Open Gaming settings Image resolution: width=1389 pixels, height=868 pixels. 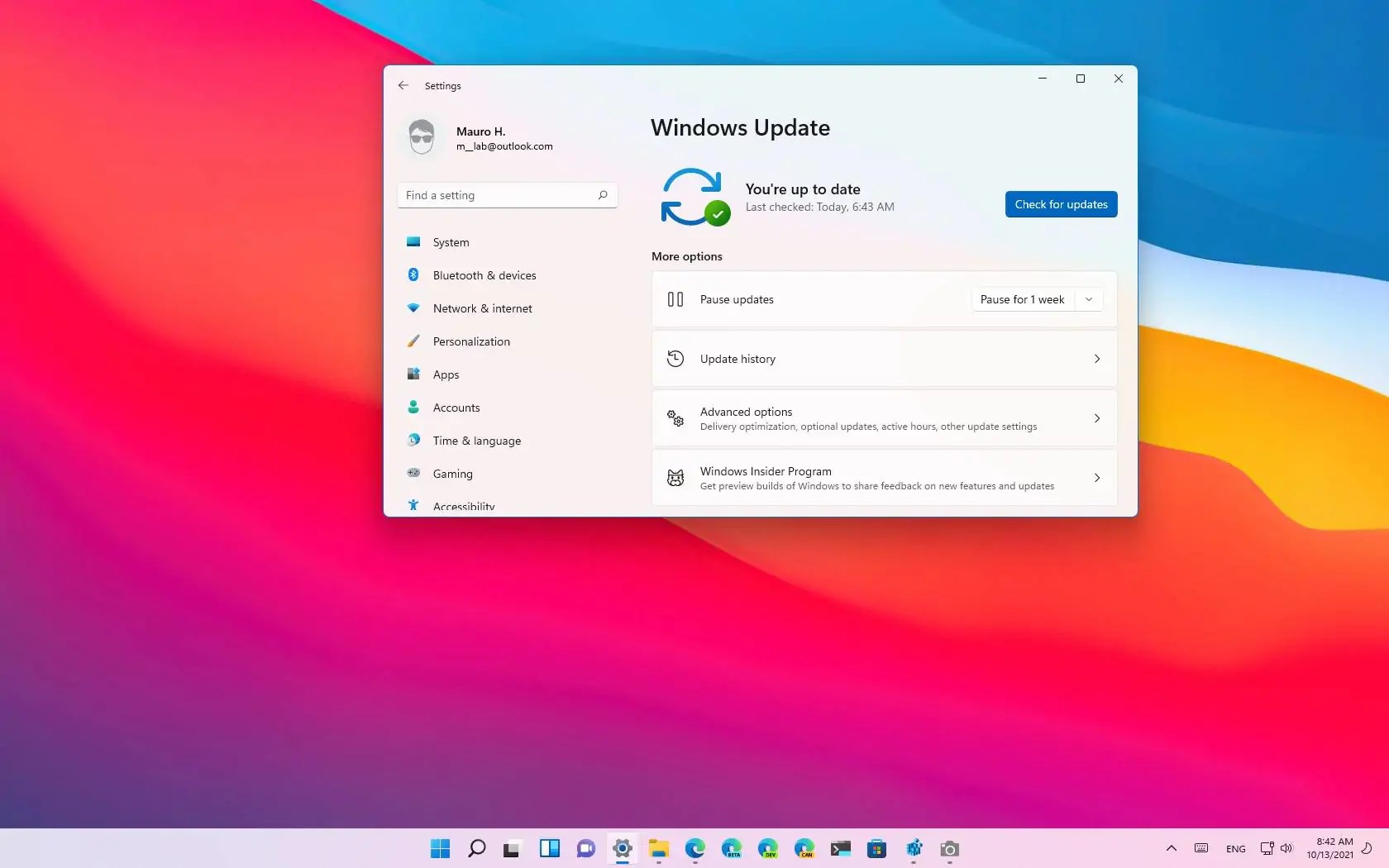coord(413,474)
